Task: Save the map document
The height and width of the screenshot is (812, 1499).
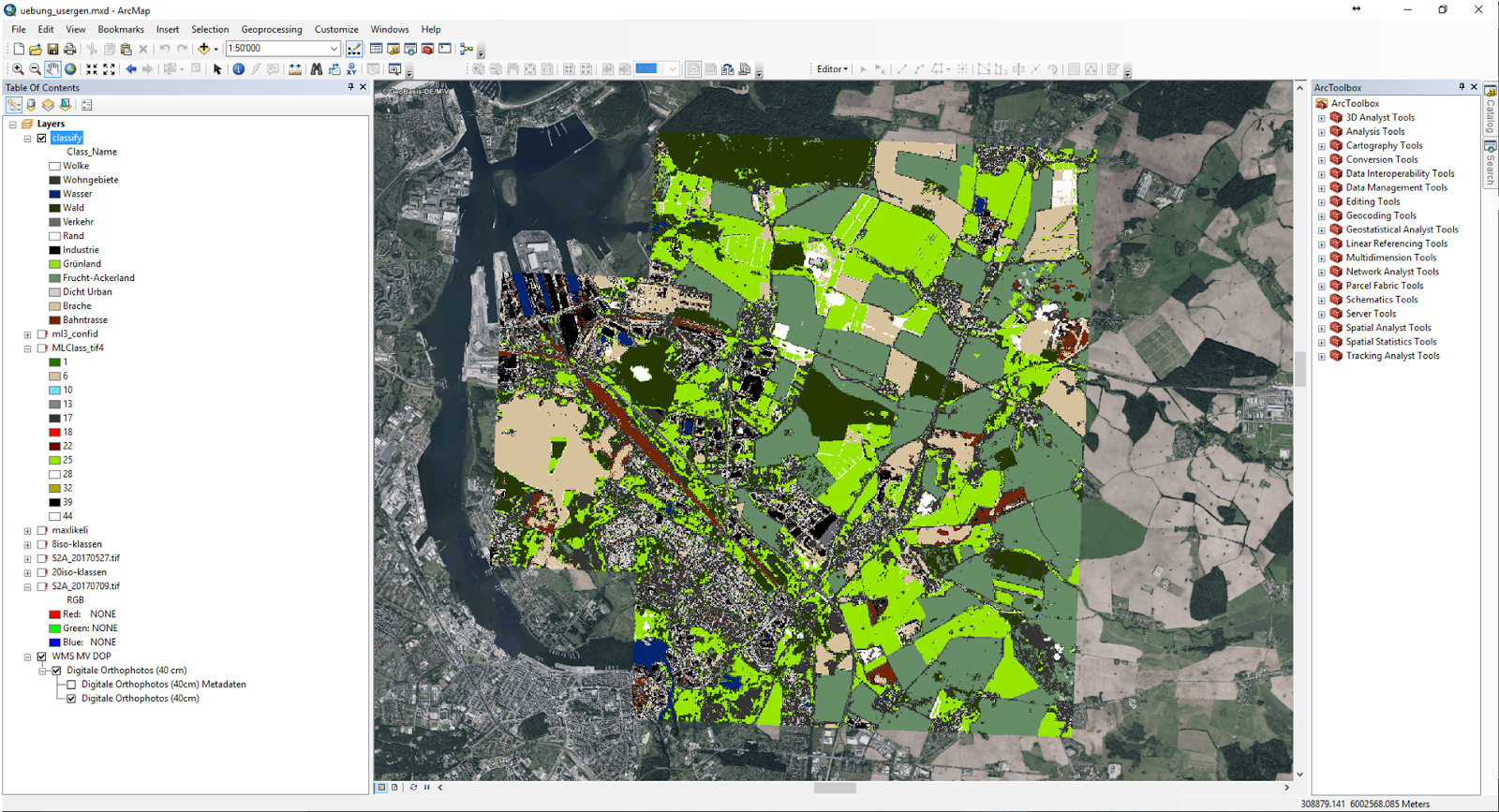Action: coord(52,49)
